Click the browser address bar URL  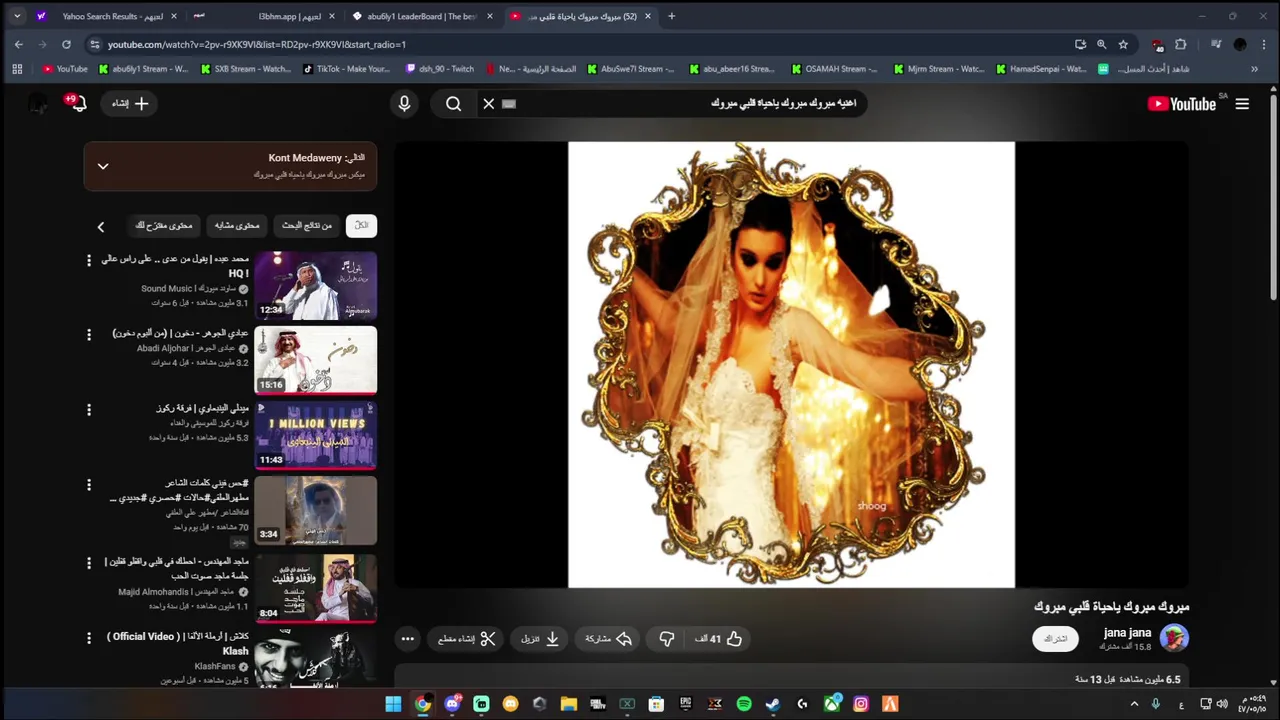(x=257, y=44)
